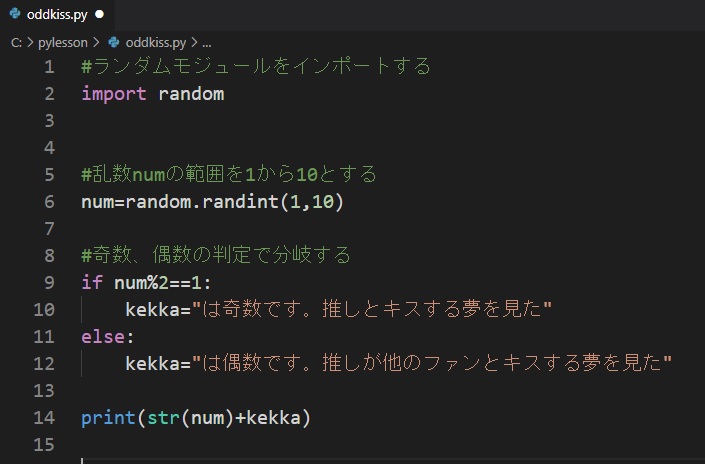Click the print function call on line 14

point(108,418)
